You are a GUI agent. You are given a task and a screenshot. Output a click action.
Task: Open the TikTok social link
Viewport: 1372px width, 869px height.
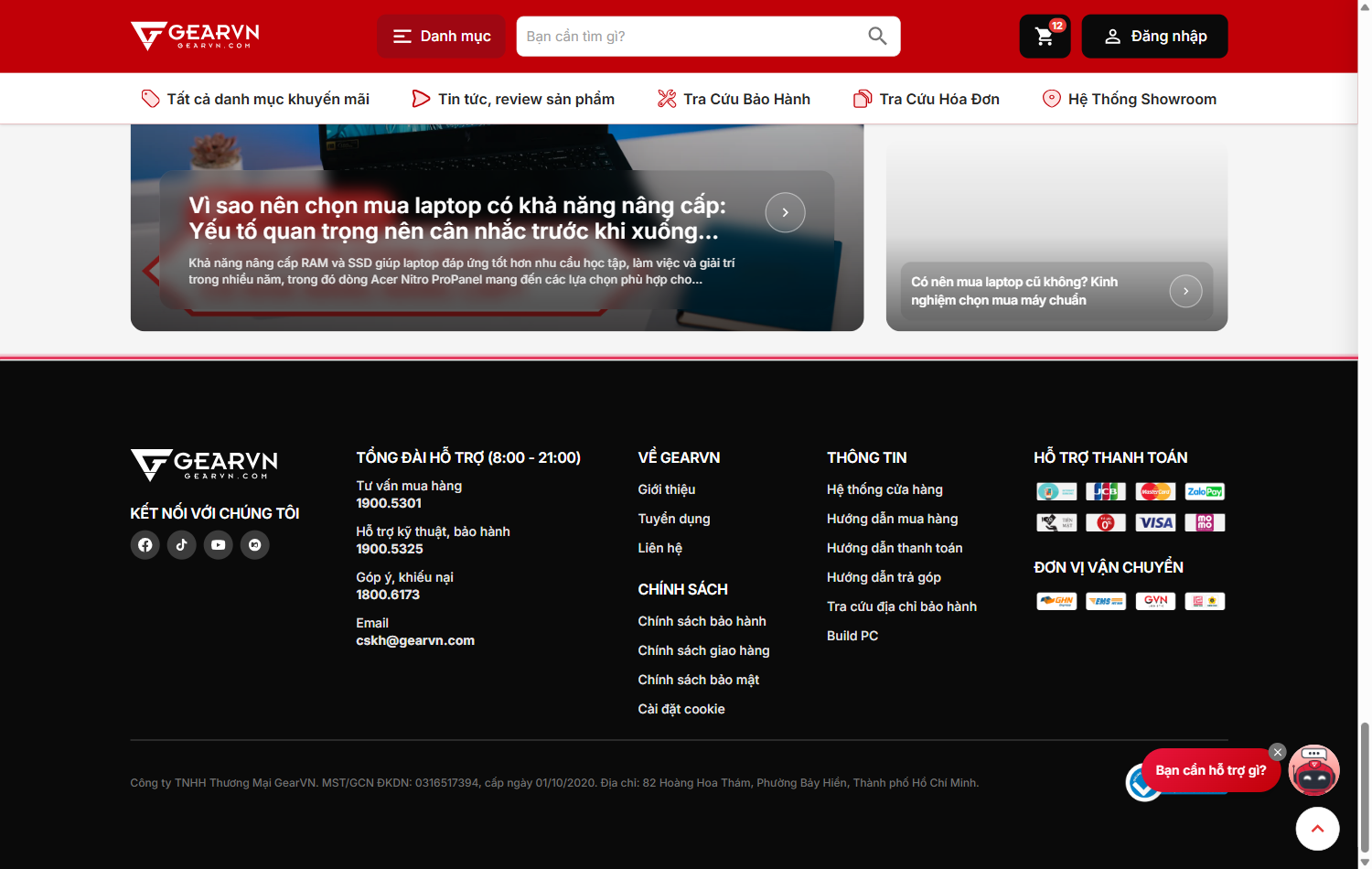[181, 545]
